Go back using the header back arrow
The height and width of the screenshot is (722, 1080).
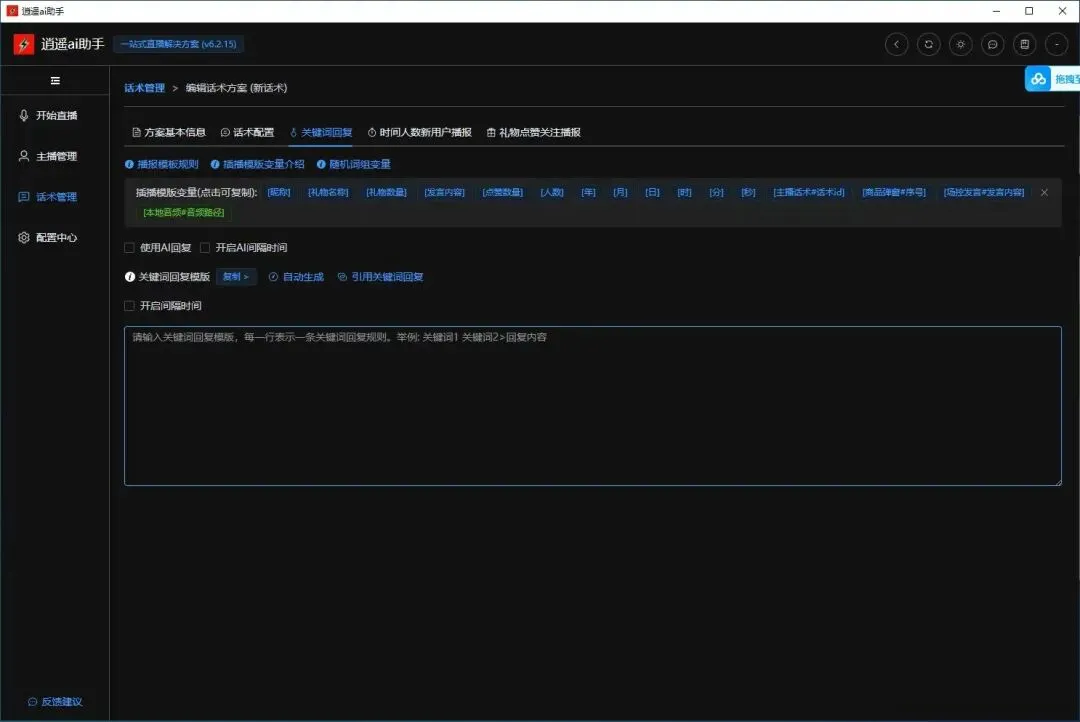pos(896,44)
